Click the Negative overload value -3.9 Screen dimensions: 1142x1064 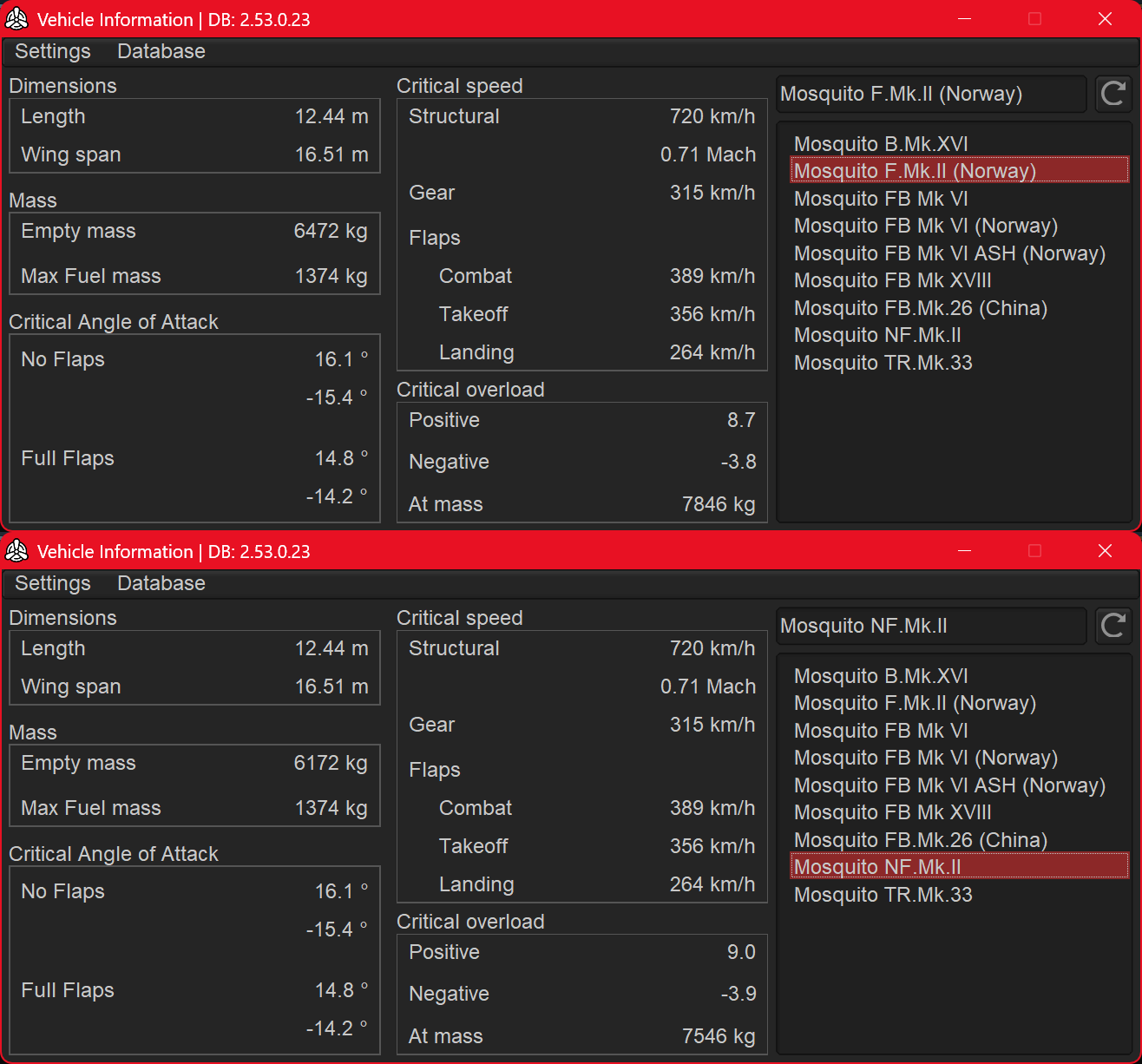[738, 994]
